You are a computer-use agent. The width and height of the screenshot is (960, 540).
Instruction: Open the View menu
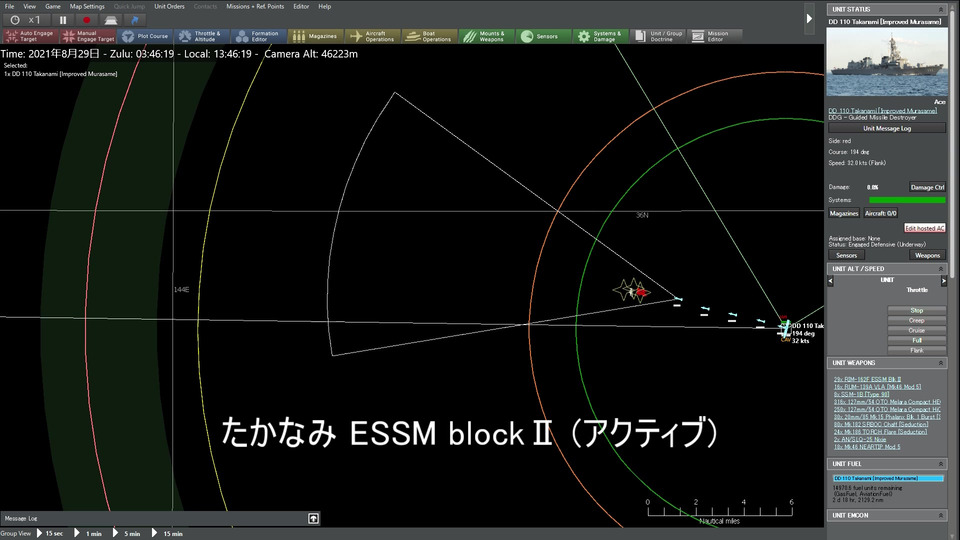[29, 6]
